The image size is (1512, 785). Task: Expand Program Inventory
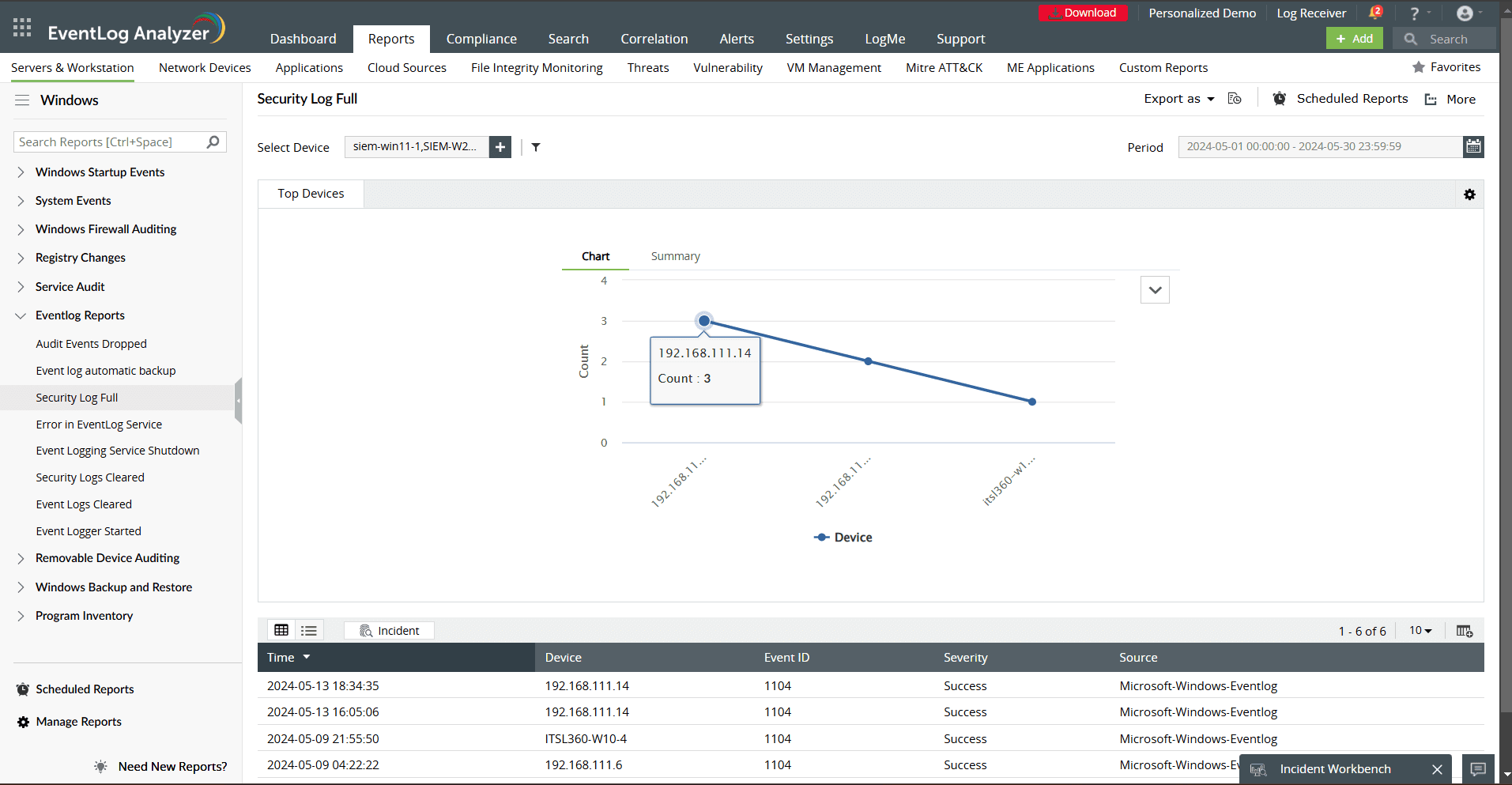point(21,616)
